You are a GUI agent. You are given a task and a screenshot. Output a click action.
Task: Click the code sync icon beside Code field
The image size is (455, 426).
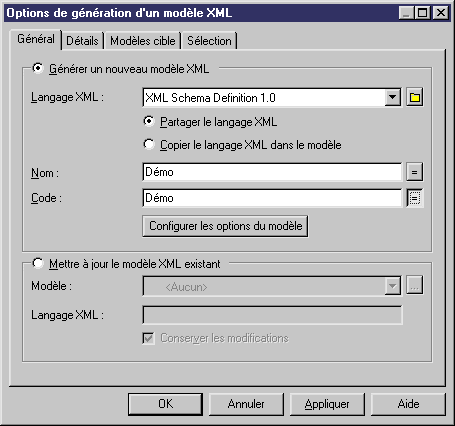(415, 198)
